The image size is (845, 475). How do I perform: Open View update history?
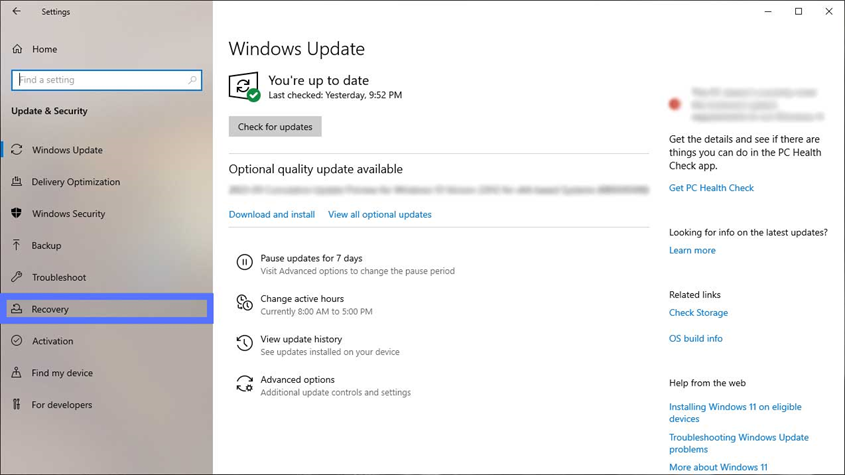[x=301, y=339]
